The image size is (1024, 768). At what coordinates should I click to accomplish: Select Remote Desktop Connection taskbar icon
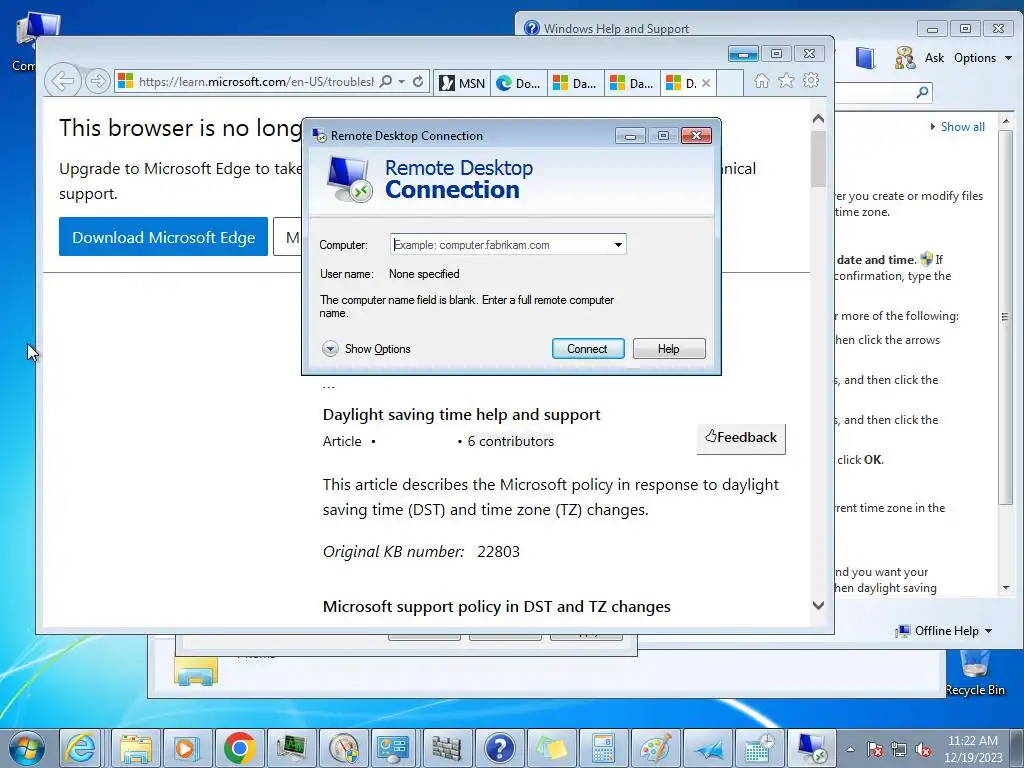811,748
